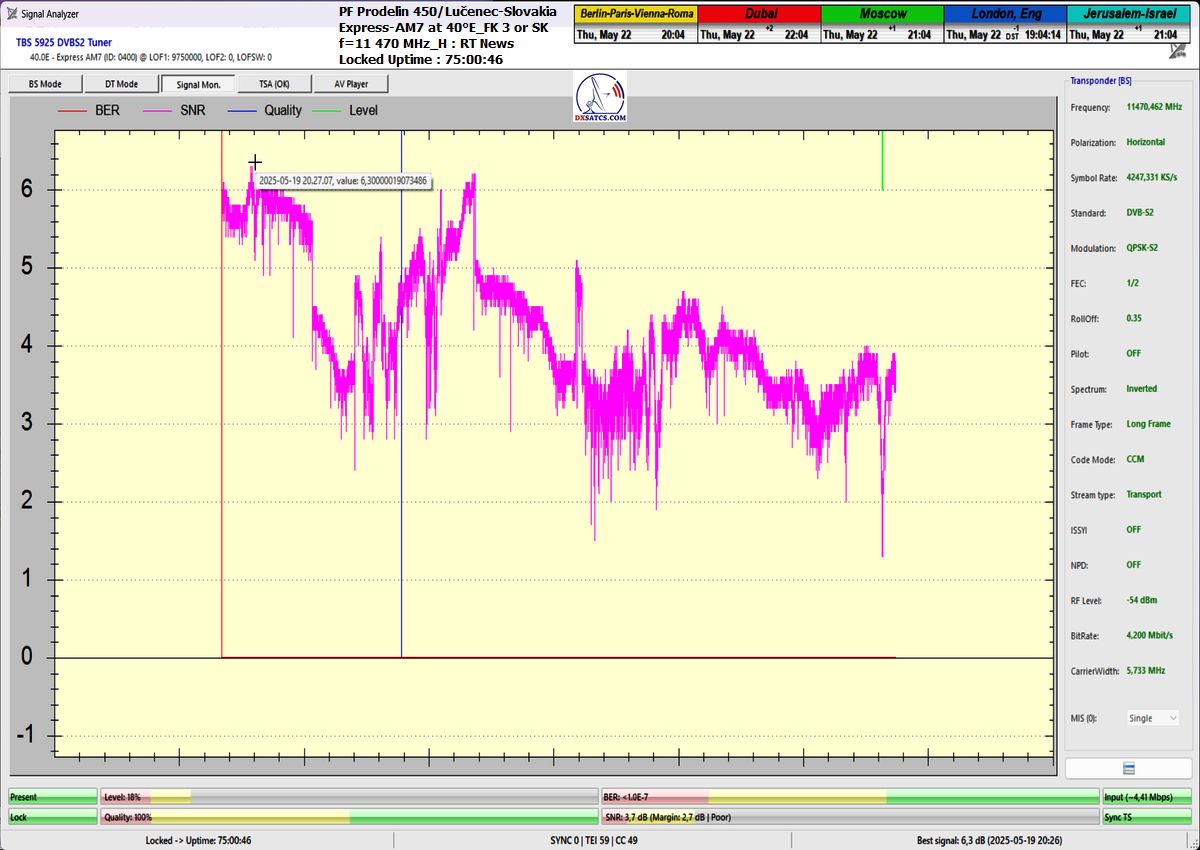Screen dimensions: 1200x850
Task: Click the Lock status indicator
Action: click(x=52, y=817)
